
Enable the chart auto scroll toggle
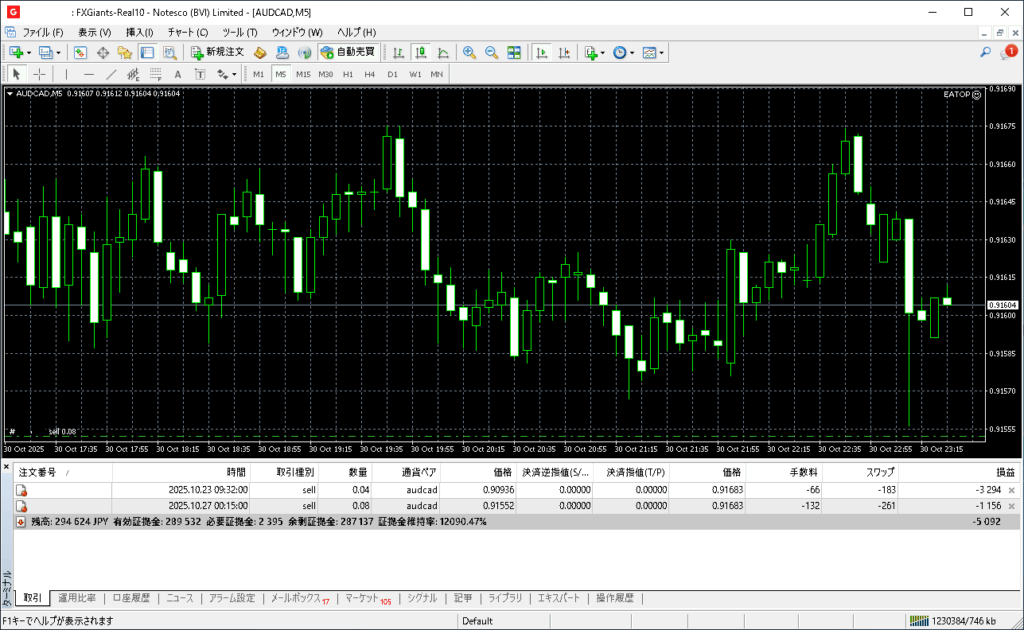tap(543, 52)
